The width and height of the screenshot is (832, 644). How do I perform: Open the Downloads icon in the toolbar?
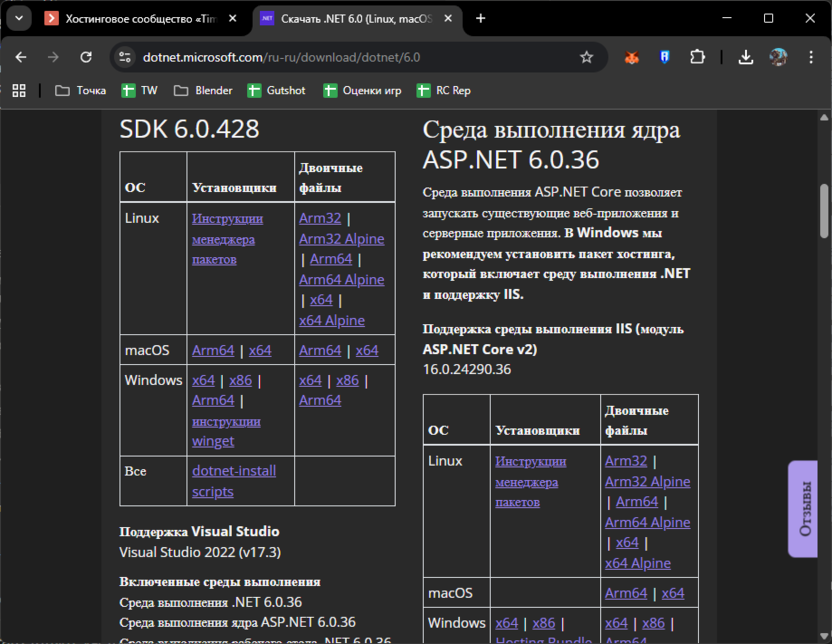click(x=746, y=58)
